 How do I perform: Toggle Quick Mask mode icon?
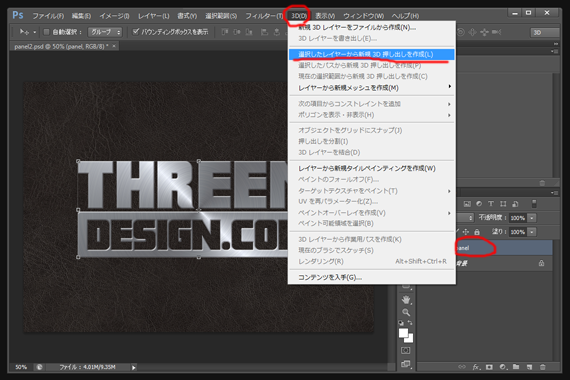[x=406, y=350]
